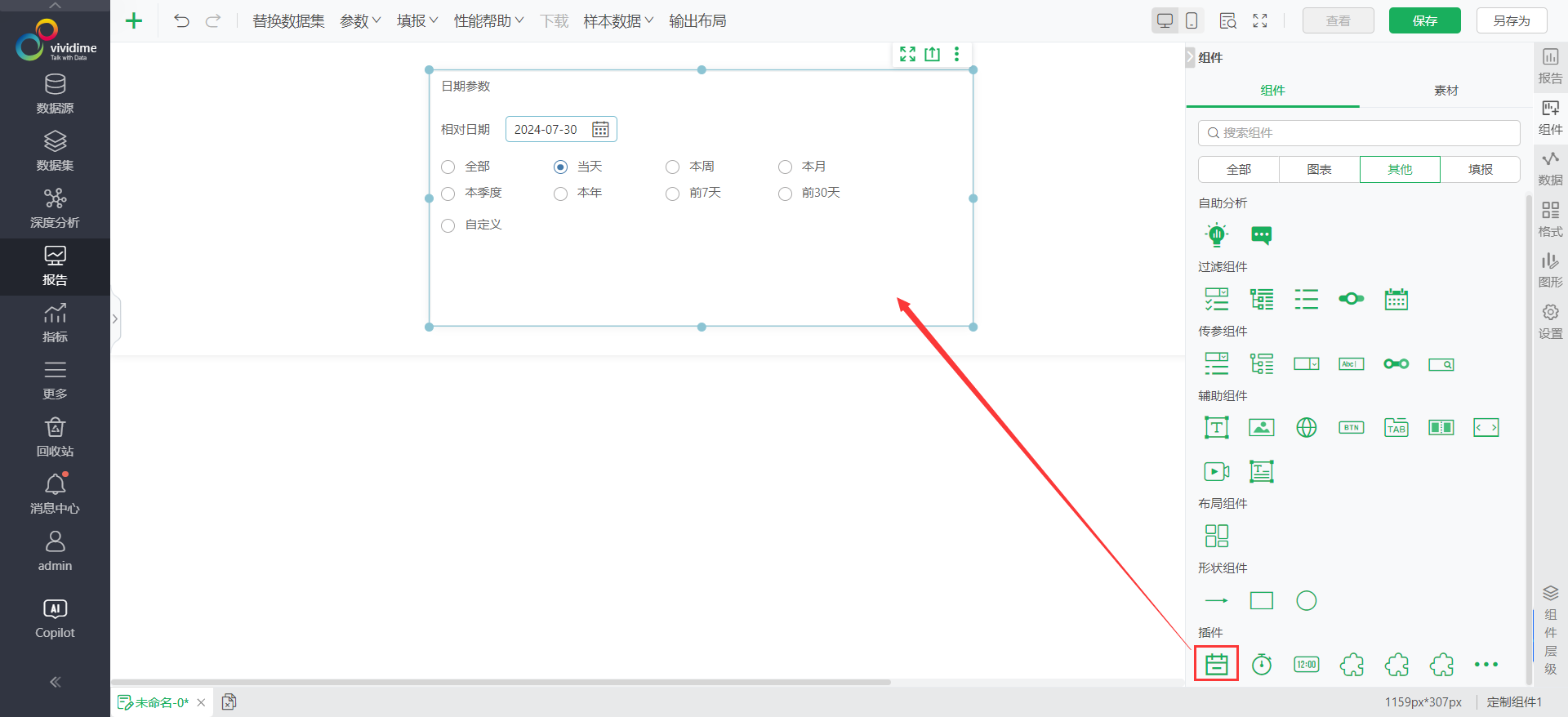Add the BTN button component
Screen dimensions: 1568x717
pyautogui.click(x=1352, y=427)
